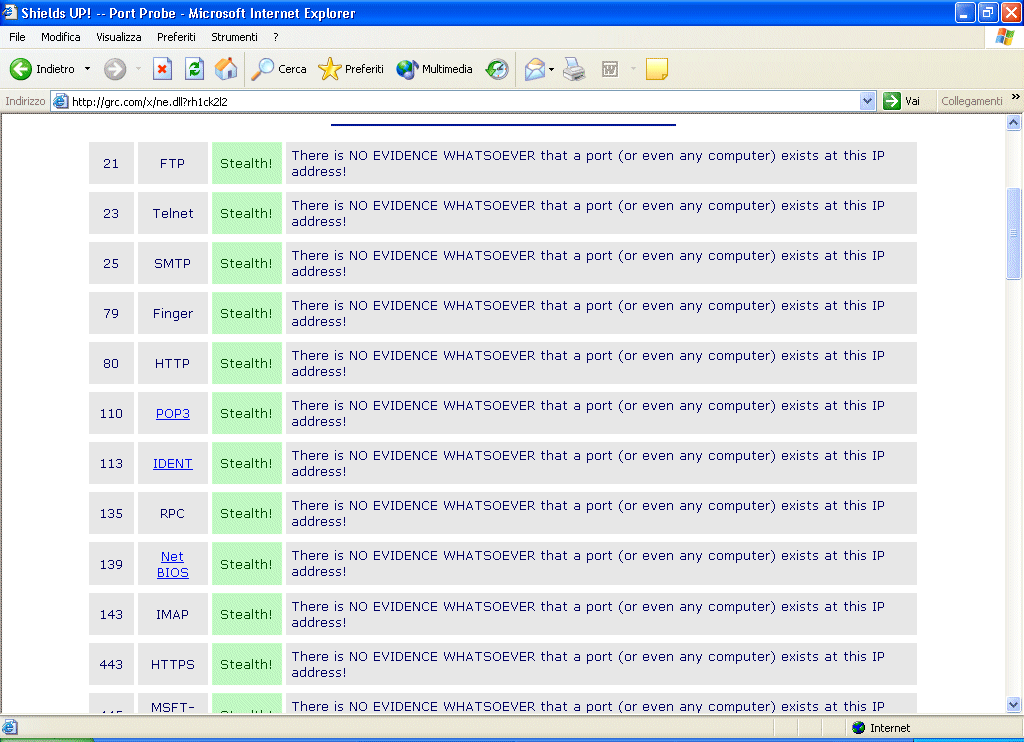Viewport: 1024px width, 742px height.
Task: Click port number 135 cell
Action: tap(111, 513)
